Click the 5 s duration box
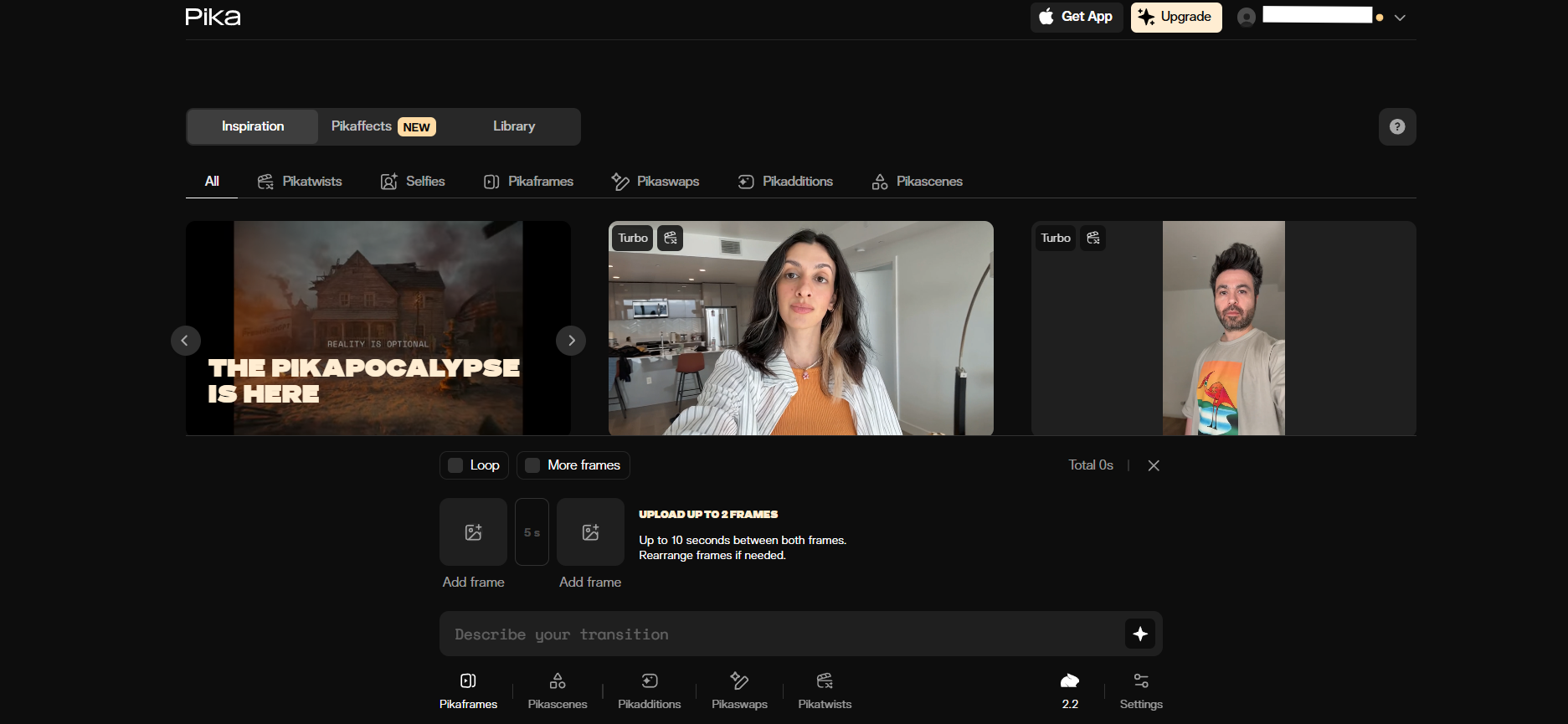The width and height of the screenshot is (1568, 724). (532, 532)
